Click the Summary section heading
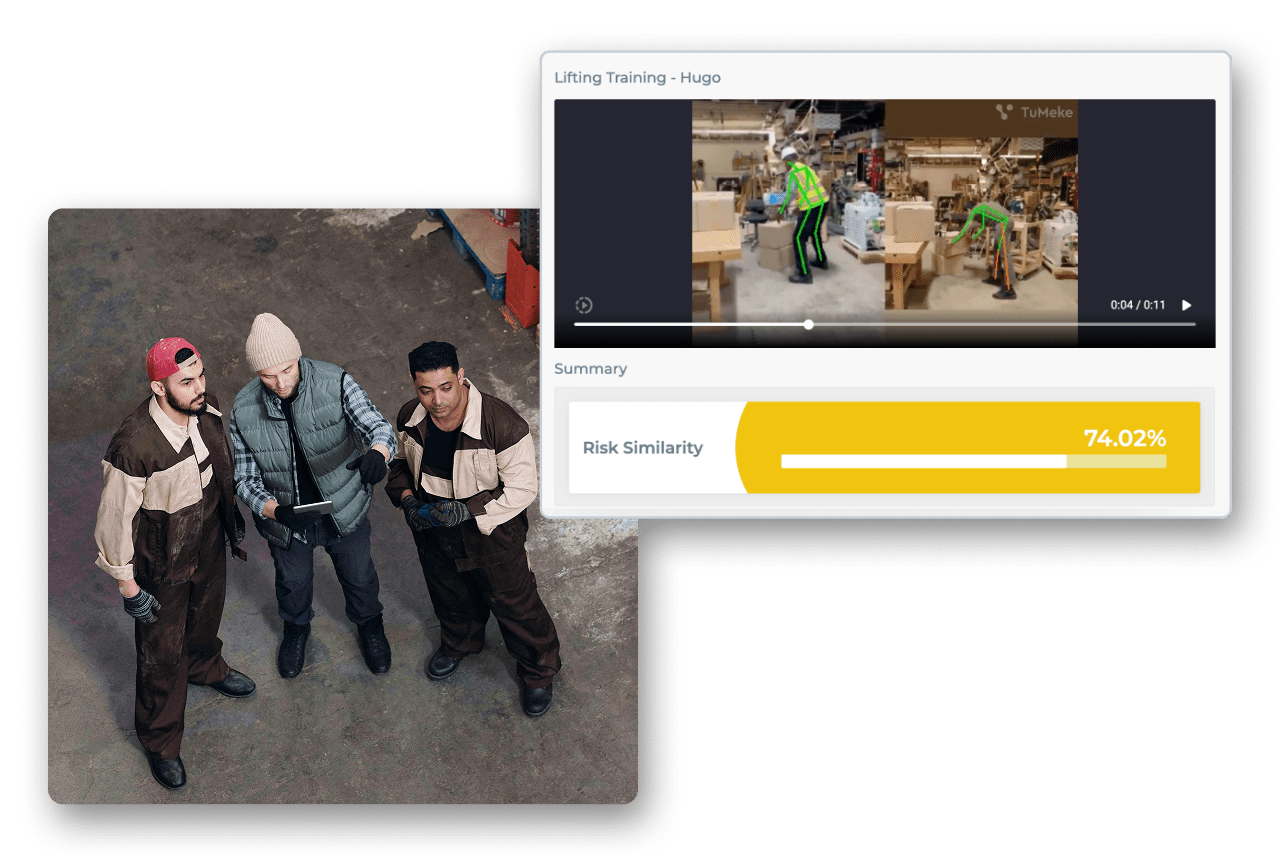Viewport: 1280px width, 860px height. coord(591,369)
